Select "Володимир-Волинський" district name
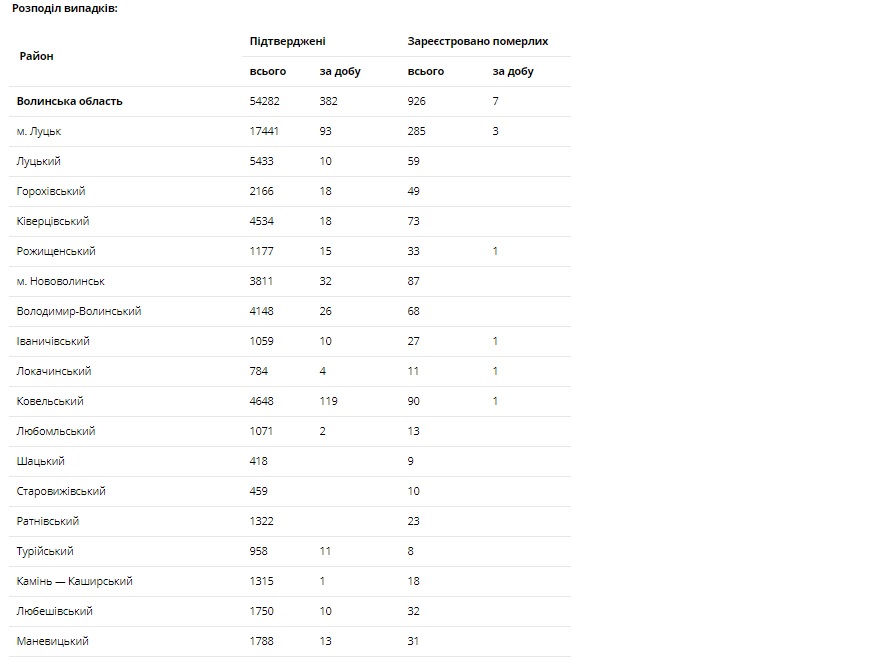The height and width of the screenshot is (663, 869). (79, 311)
